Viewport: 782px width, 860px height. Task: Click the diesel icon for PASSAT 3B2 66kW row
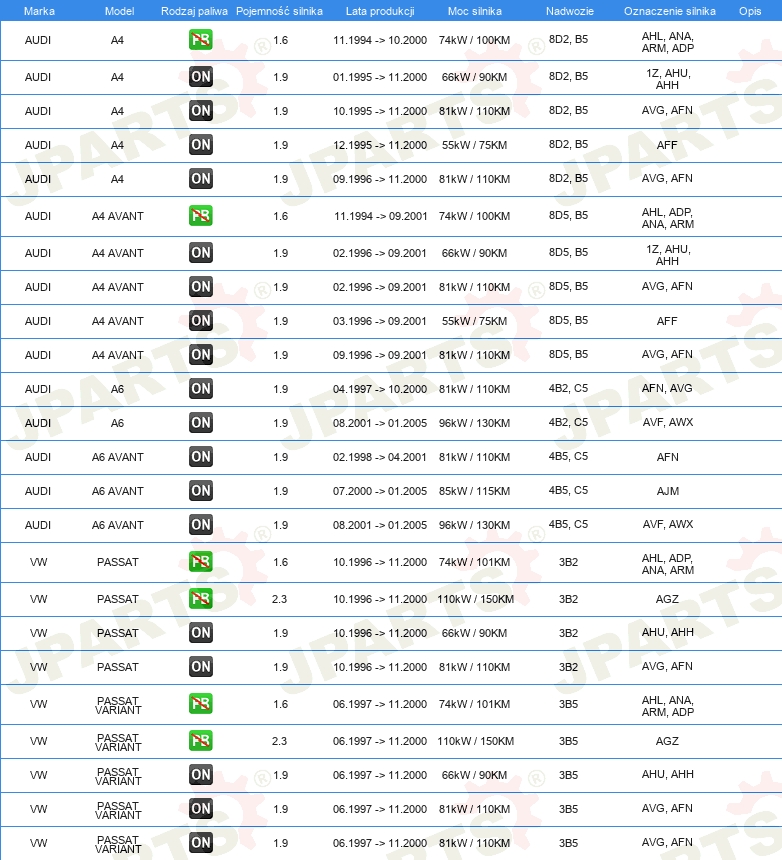tap(201, 633)
